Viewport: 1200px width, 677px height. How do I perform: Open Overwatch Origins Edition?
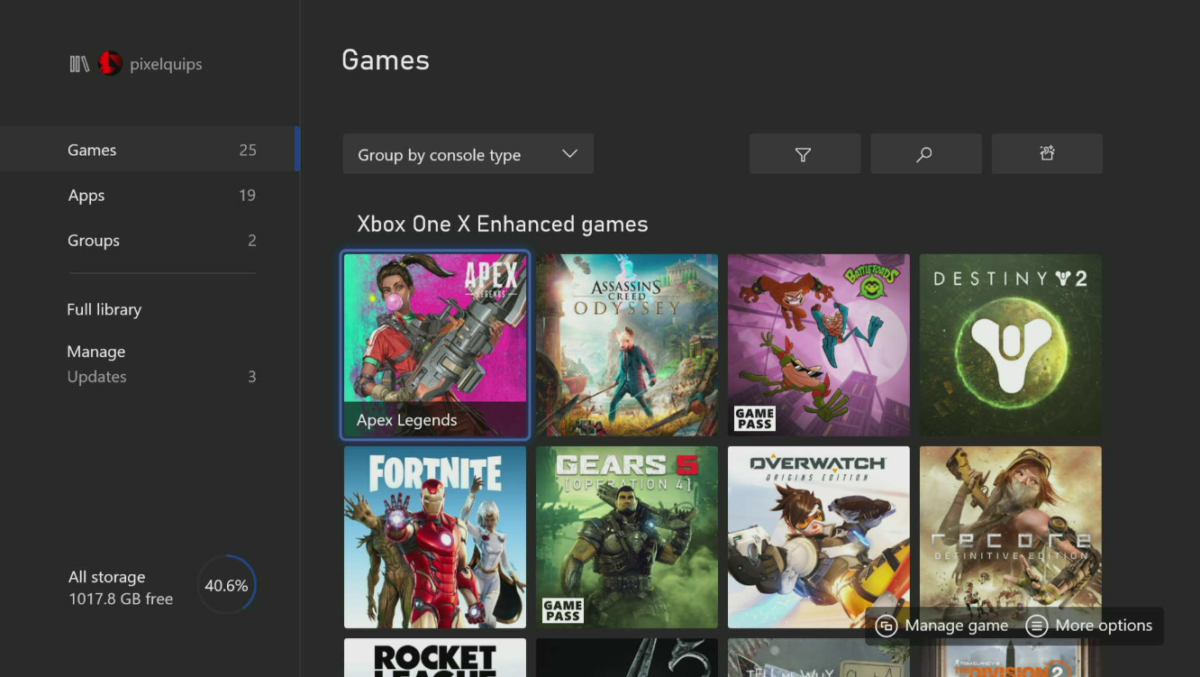coord(818,537)
